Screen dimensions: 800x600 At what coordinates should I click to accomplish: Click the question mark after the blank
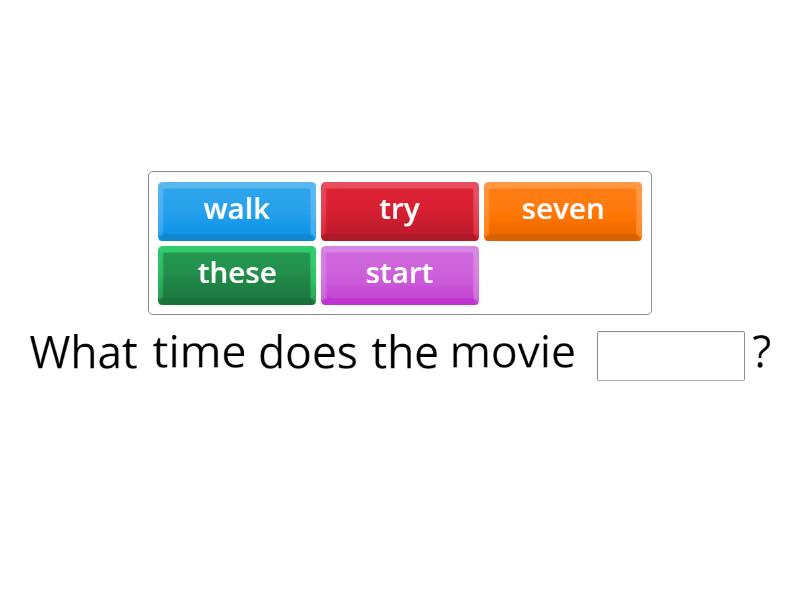coord(764,352)
